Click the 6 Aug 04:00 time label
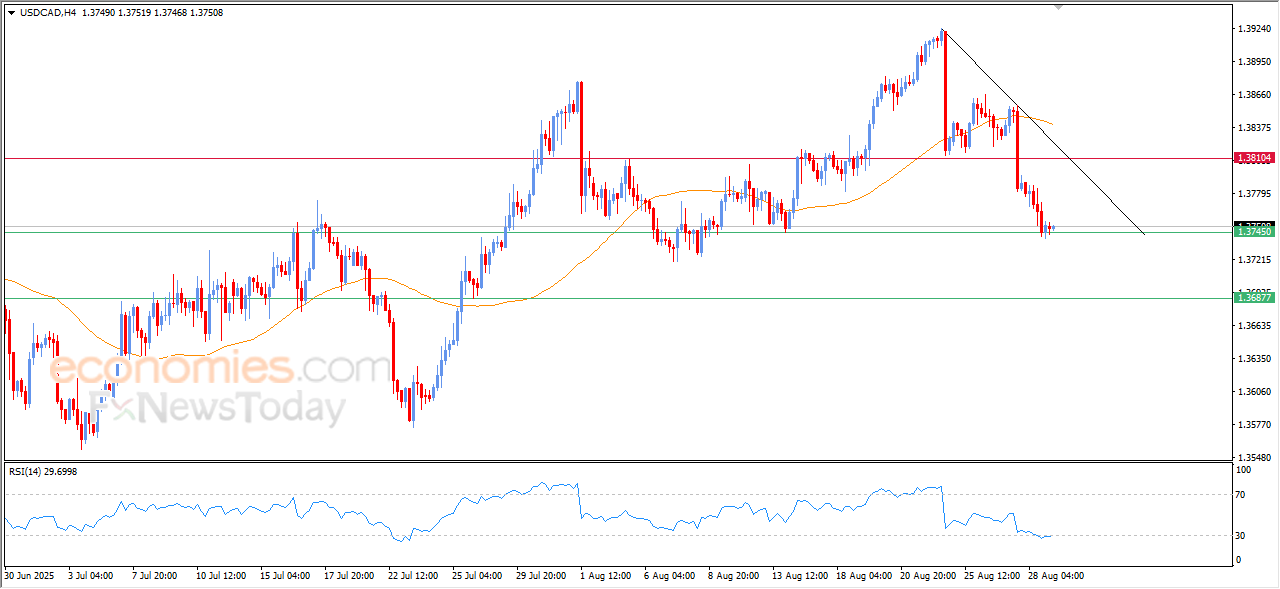1280x589 pixels. 670,576
